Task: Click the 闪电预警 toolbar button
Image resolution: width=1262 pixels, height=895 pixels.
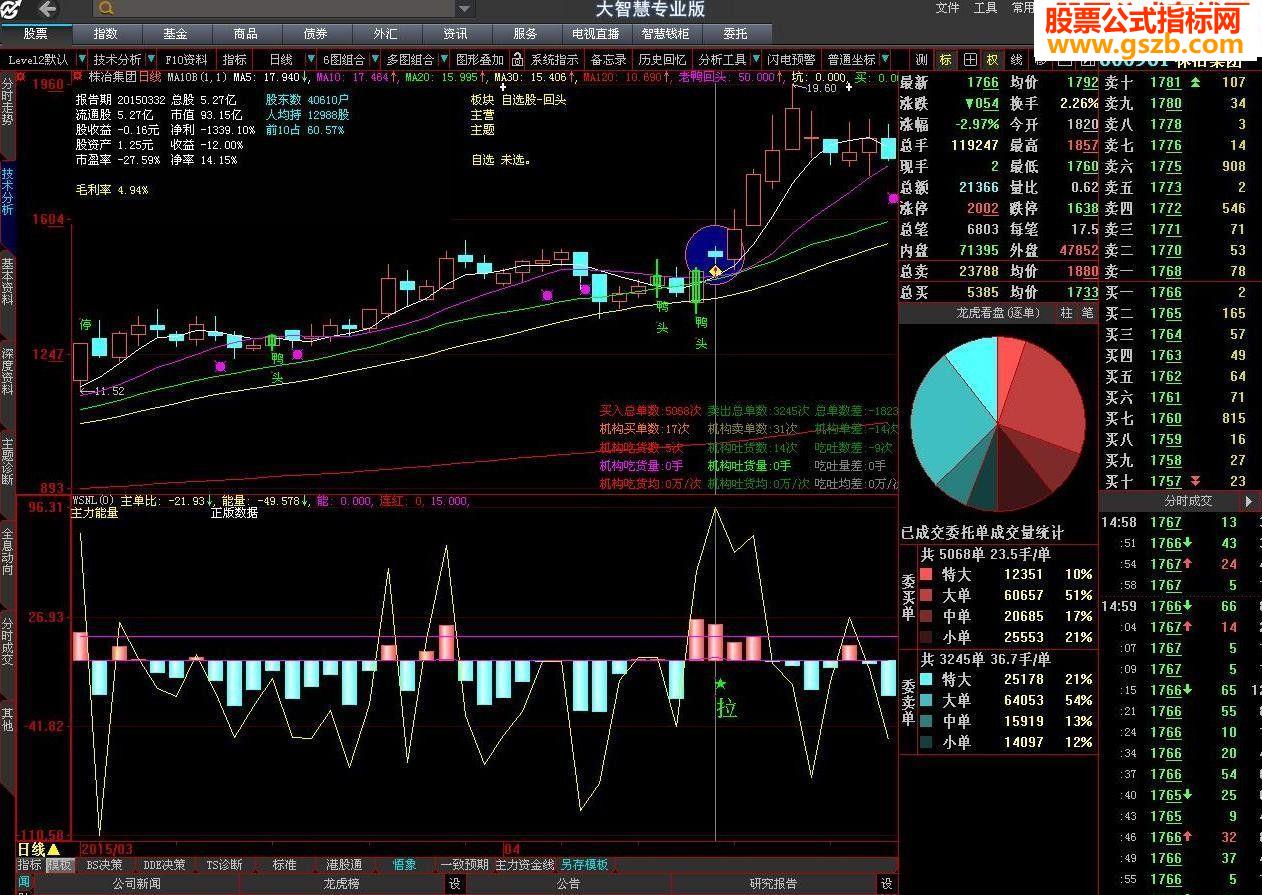Action: tap(791, 59)
